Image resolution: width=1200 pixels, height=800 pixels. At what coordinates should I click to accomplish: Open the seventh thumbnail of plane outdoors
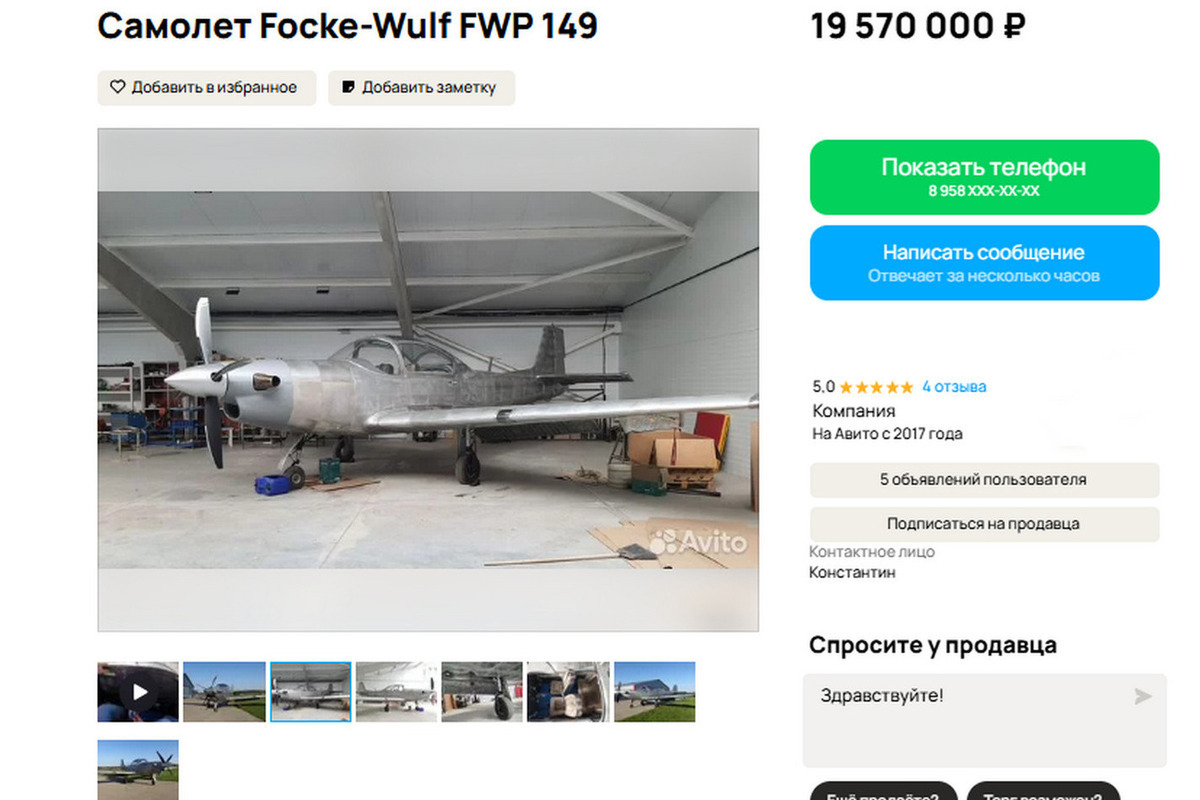[x=654, y=691]
